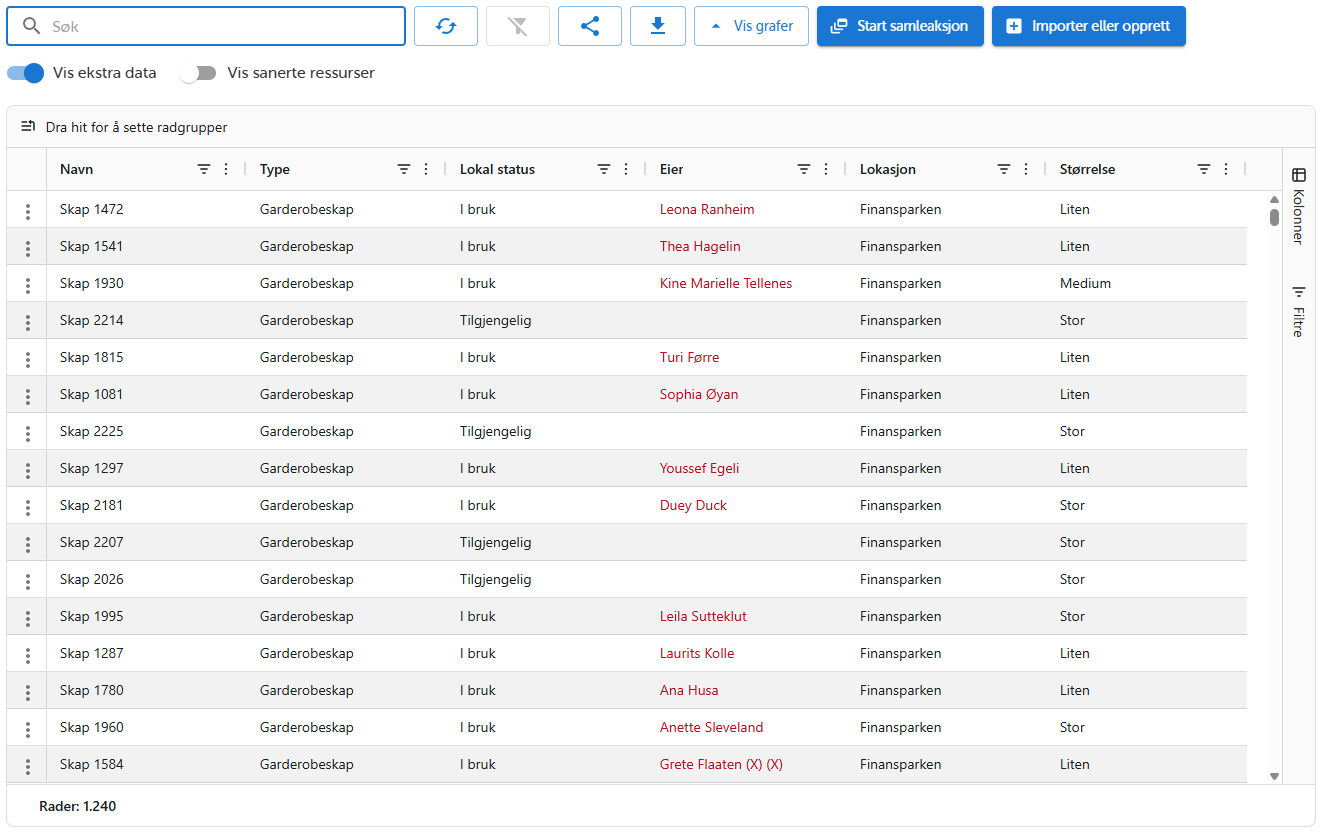
Task: Open Youssef Egeli's owner link
Action: pyautogui.click(x=699, y=468)
